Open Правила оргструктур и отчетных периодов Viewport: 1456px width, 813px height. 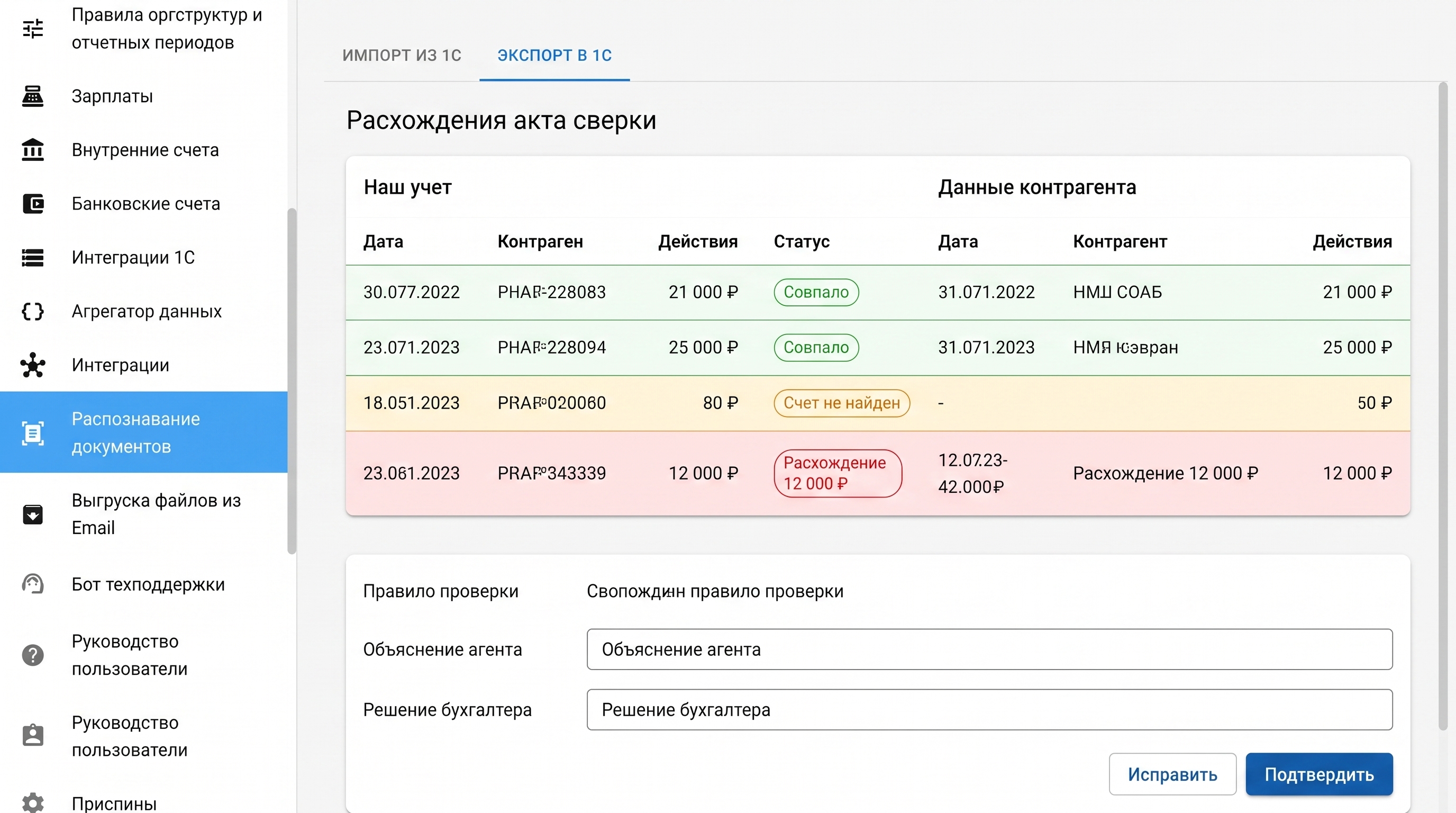pyautogui.click(x=143, y=28)
